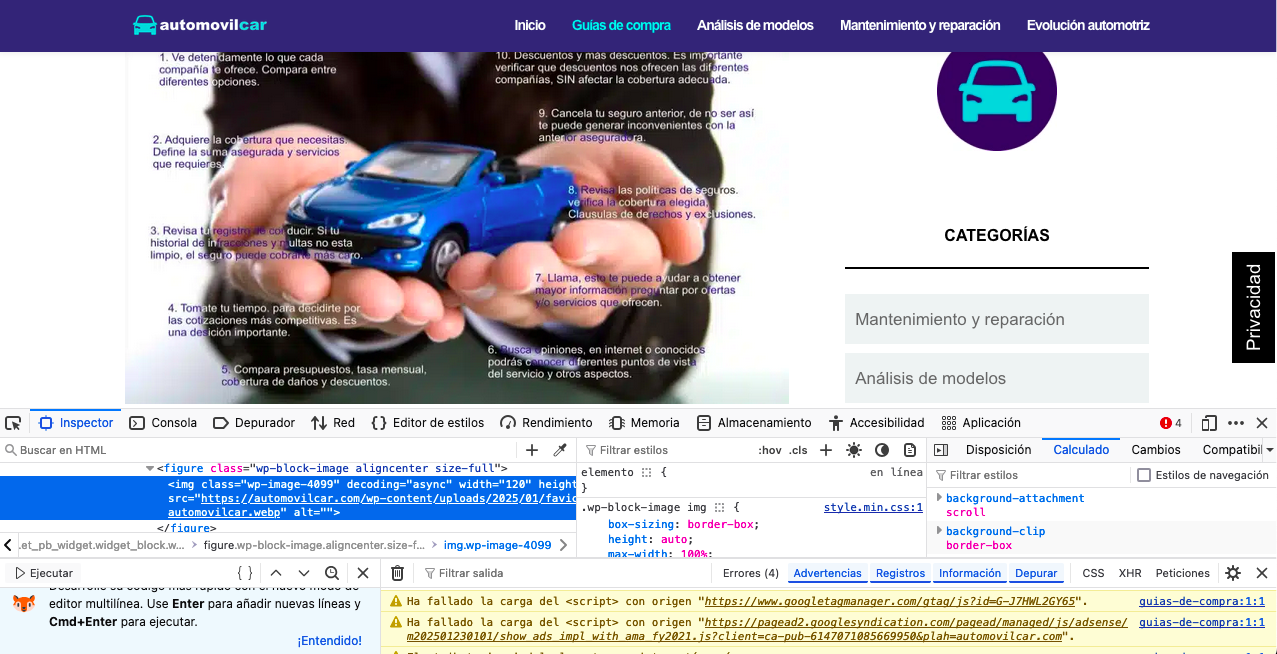Clear console output with trash icon
1277x654 pixels.
[397, 573]
